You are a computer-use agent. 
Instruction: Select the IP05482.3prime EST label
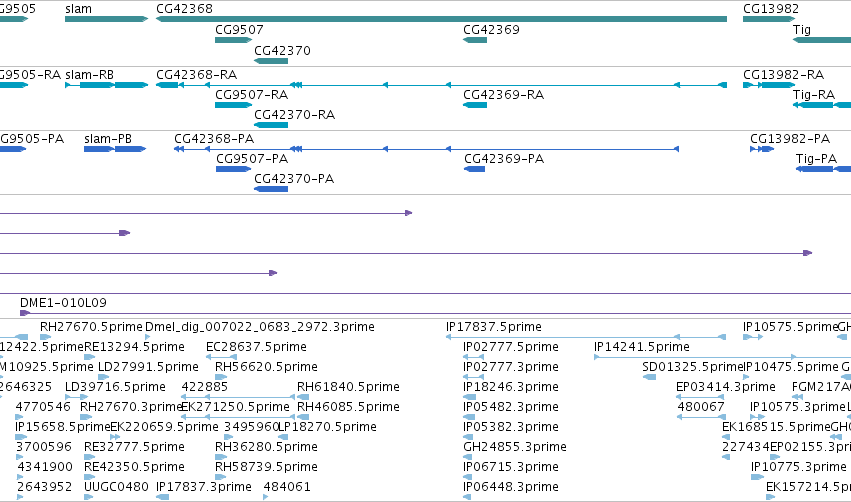point(511,407)
